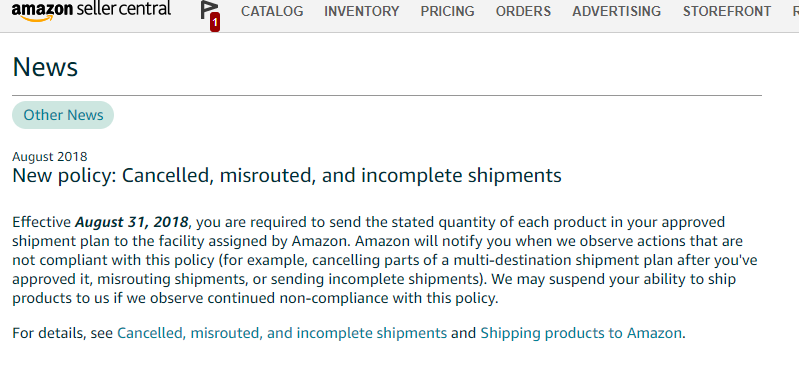Click the August 2018 date label
The image size is (799, 390).
click(x=50, y=157)
